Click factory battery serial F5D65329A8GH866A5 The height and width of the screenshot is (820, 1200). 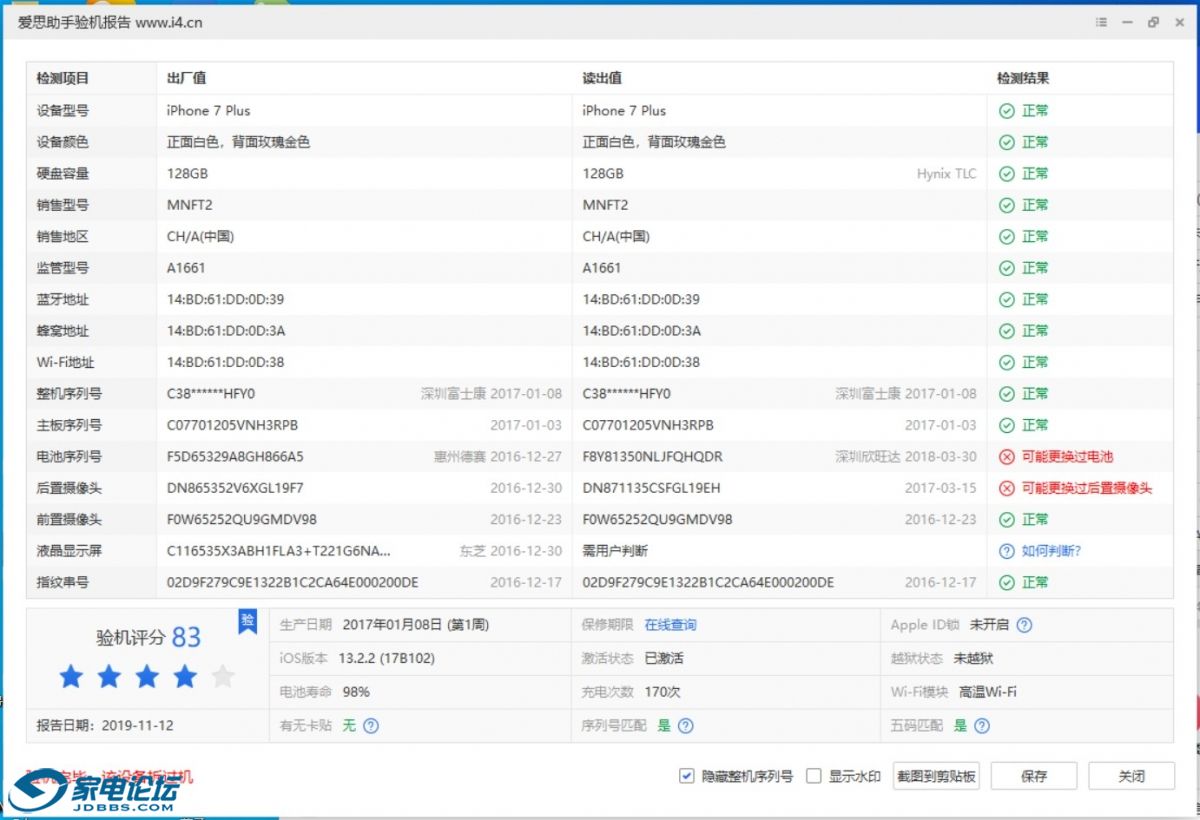[x=235, y=457]
